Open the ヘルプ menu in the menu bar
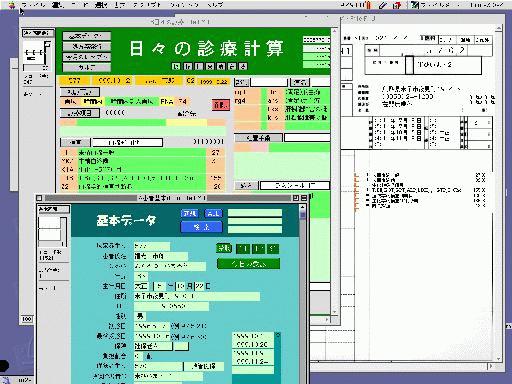The width and height of the screenshot is (512, 384). tap(215, 5)
